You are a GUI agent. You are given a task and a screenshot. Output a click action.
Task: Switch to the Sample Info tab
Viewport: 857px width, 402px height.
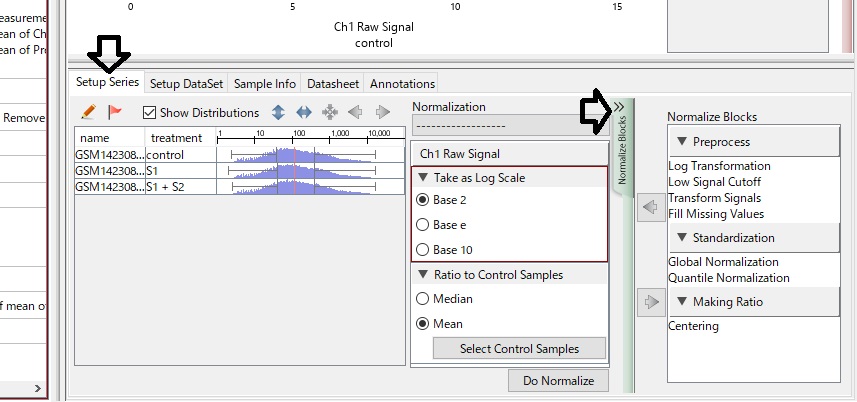[x=265, y=84]
